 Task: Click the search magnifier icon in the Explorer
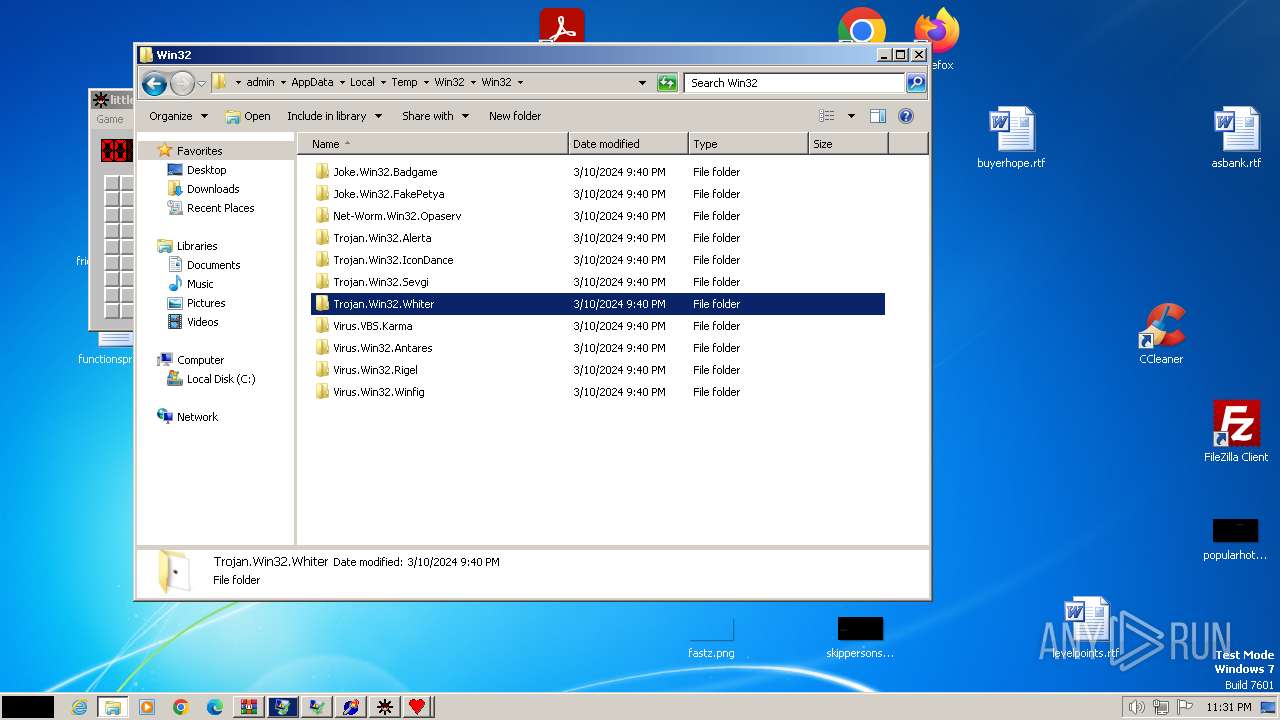[x=916, y=83]
